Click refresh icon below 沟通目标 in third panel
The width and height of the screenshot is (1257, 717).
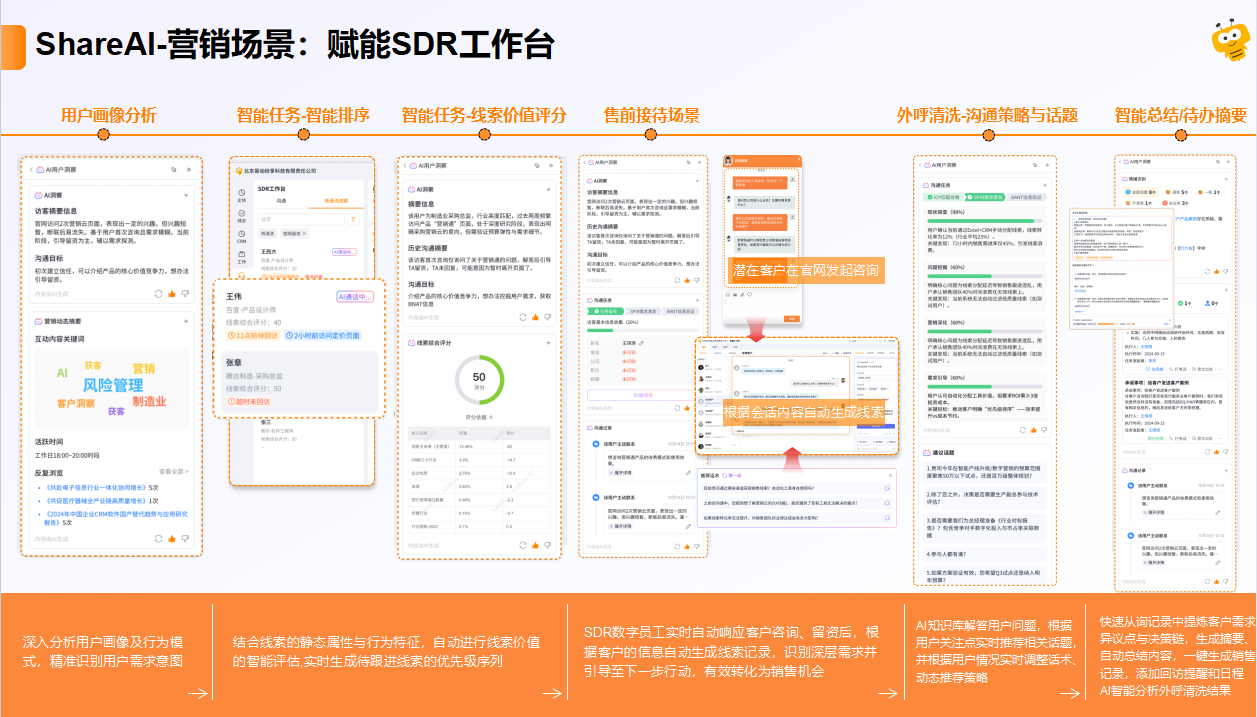tap(523, 317)
